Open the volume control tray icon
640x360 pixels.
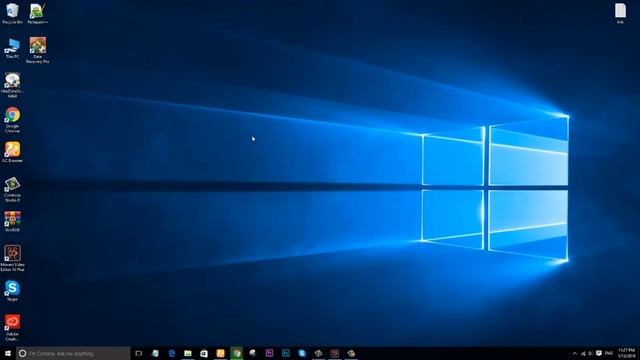click(x=590, y=353)
